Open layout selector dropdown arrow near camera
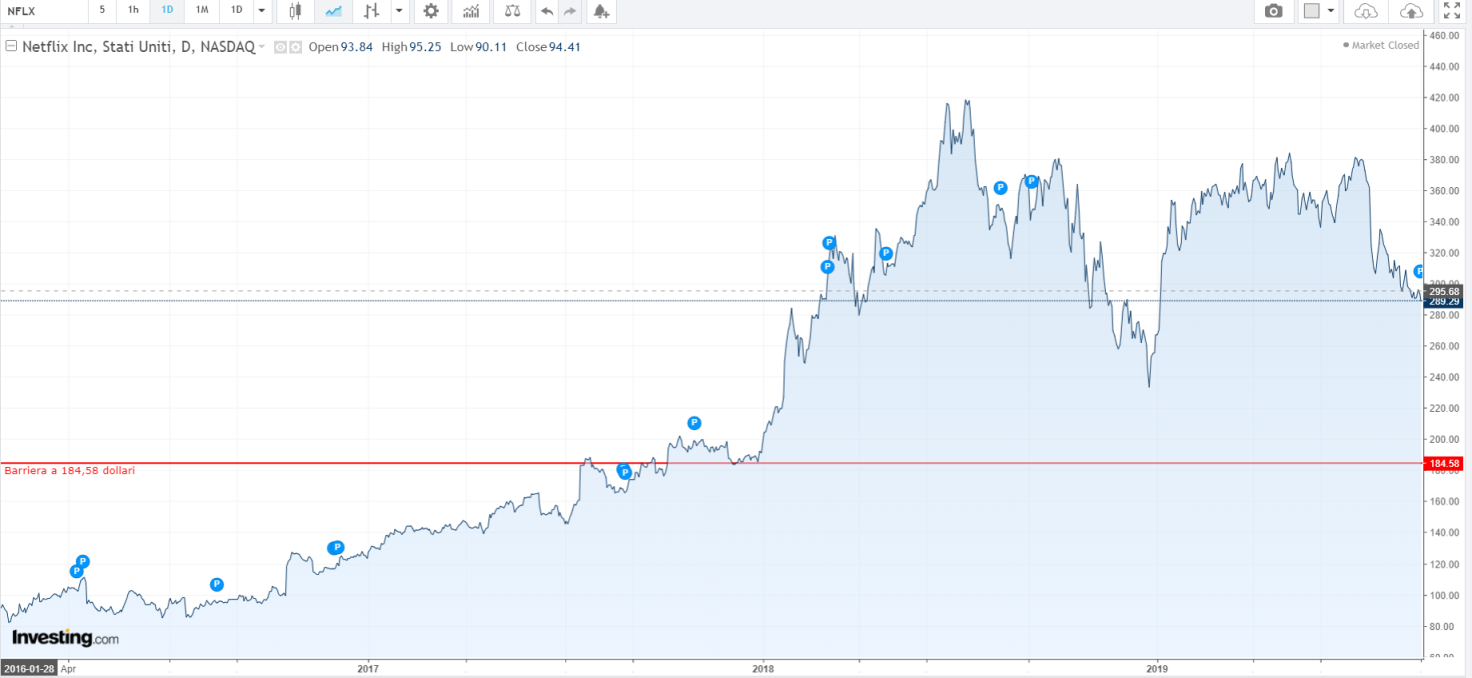Image resolution: width=1472 pixels, height=678 pixels. pos(1331,11)
